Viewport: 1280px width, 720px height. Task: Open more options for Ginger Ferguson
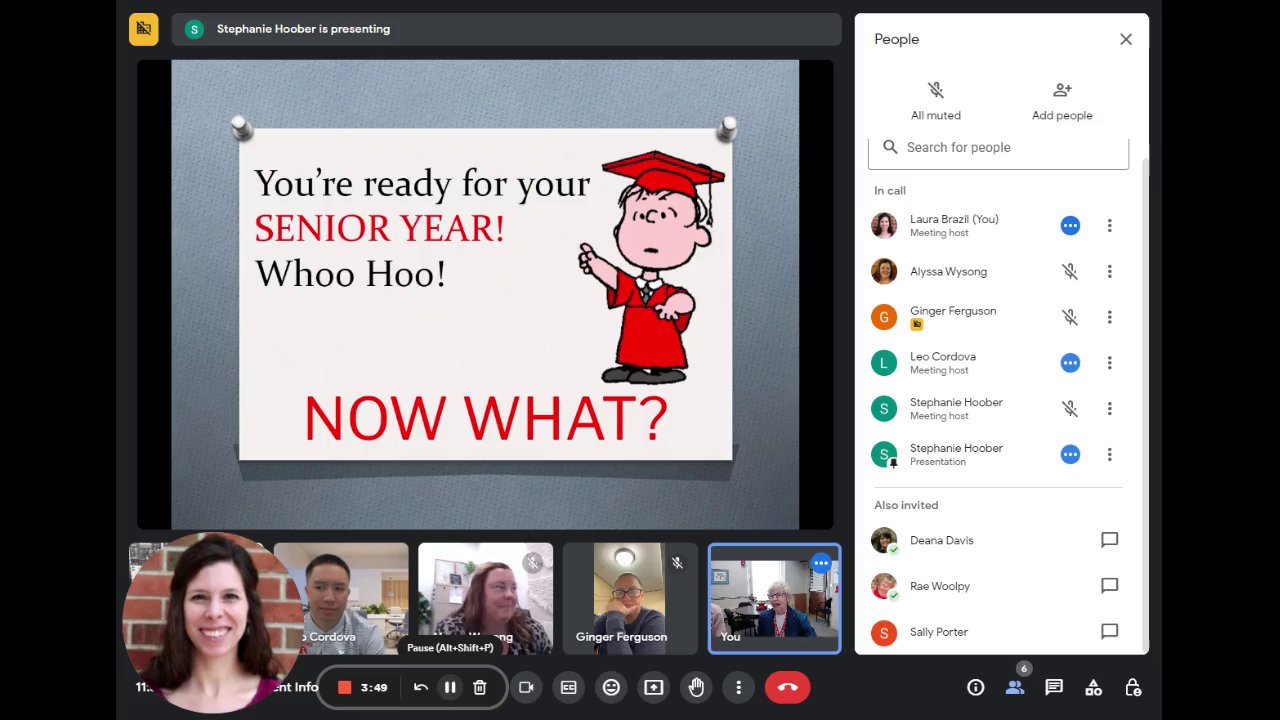[x=1109, y=317]
